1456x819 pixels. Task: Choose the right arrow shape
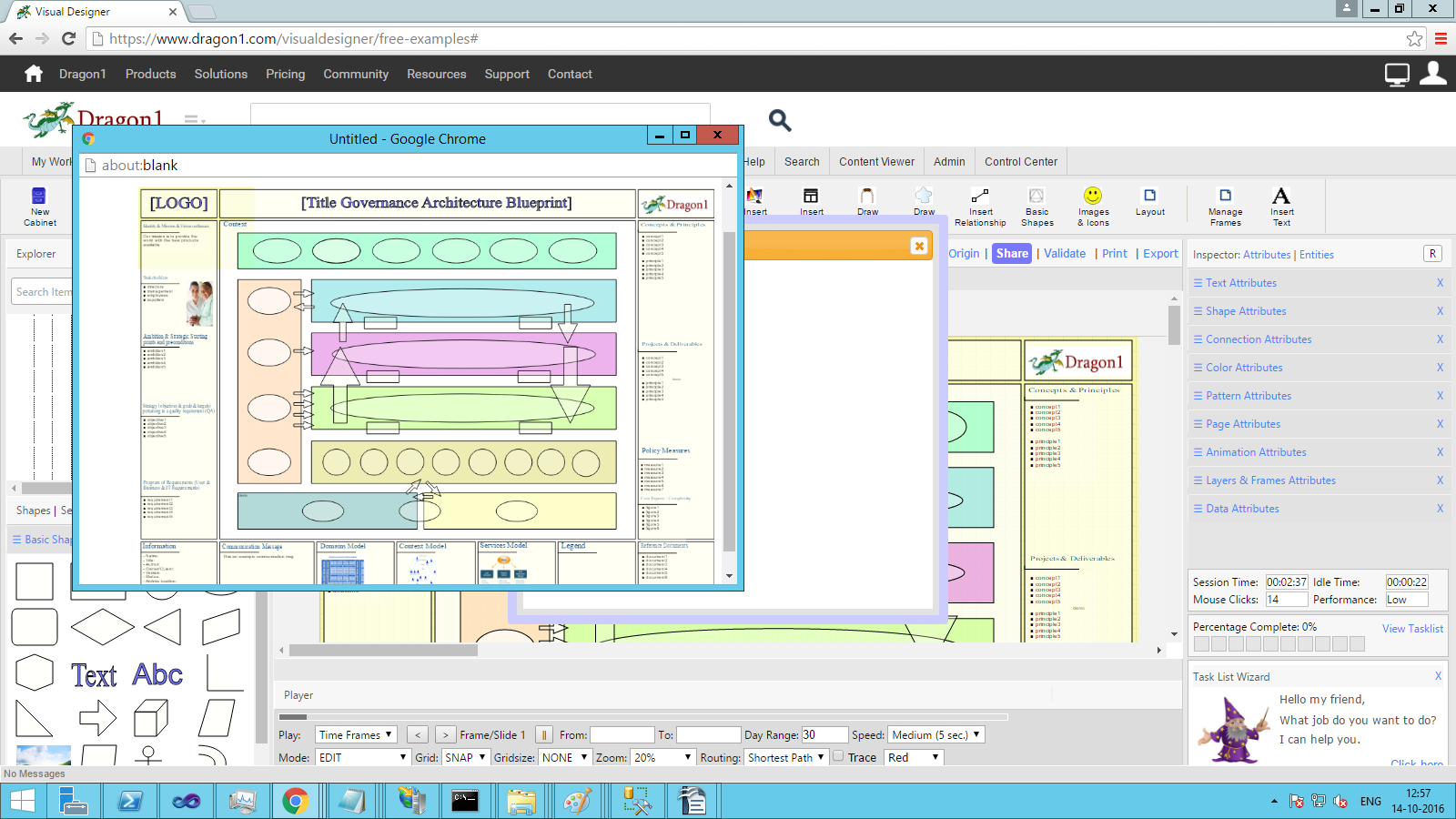97,718
